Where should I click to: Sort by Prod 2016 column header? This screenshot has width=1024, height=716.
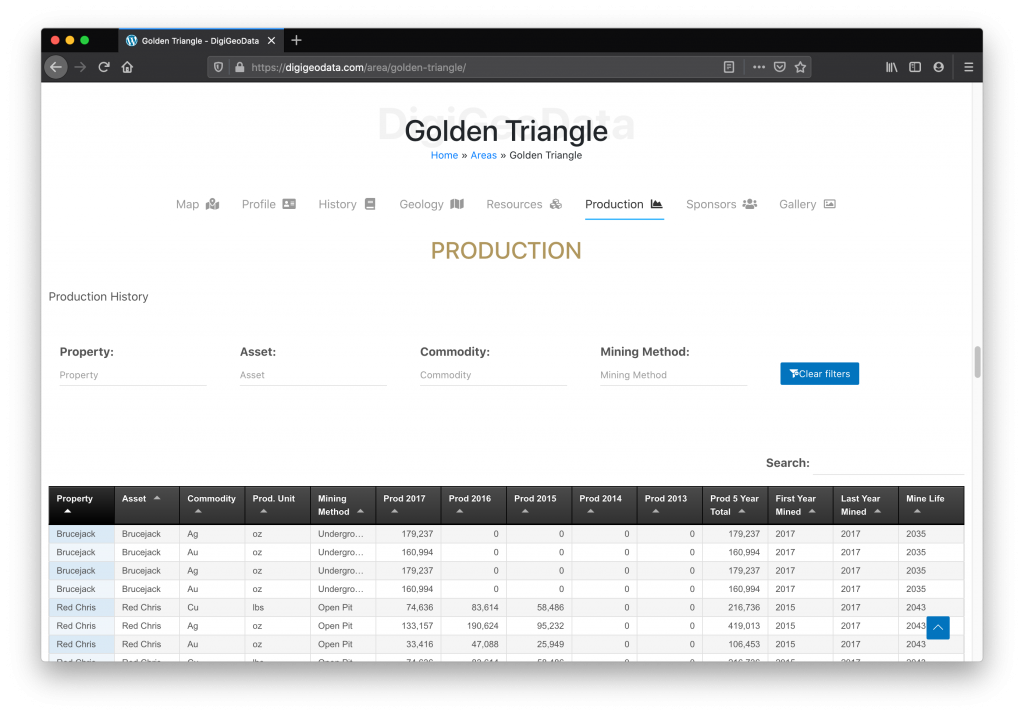tap(473, 505)
